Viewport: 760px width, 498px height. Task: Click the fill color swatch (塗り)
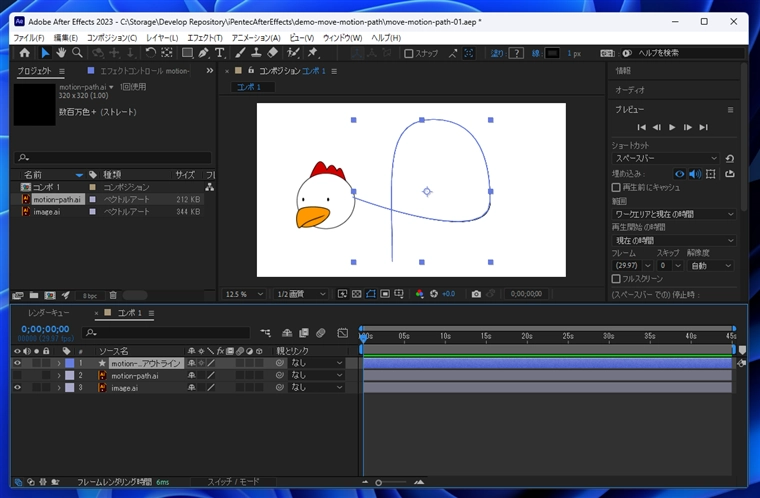pyautogui.click(x=517, y=53)
